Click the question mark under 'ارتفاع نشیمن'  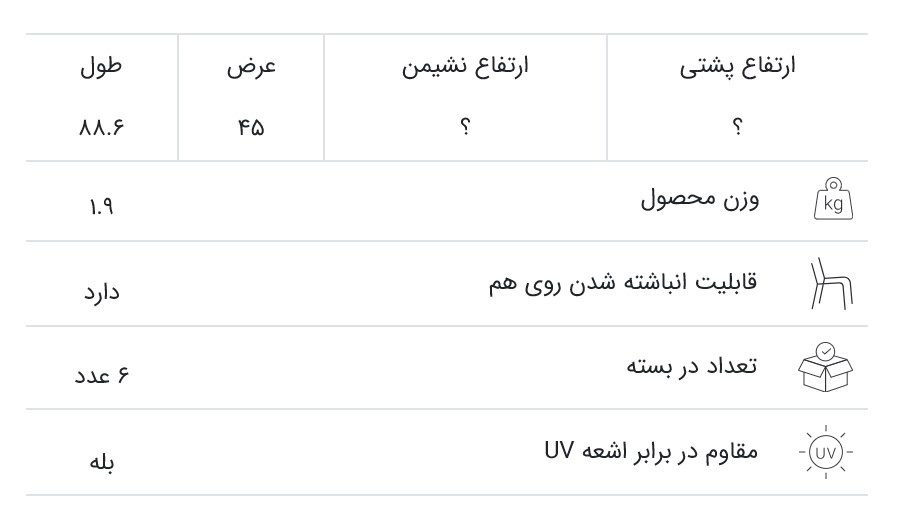(x=465, y=127)
